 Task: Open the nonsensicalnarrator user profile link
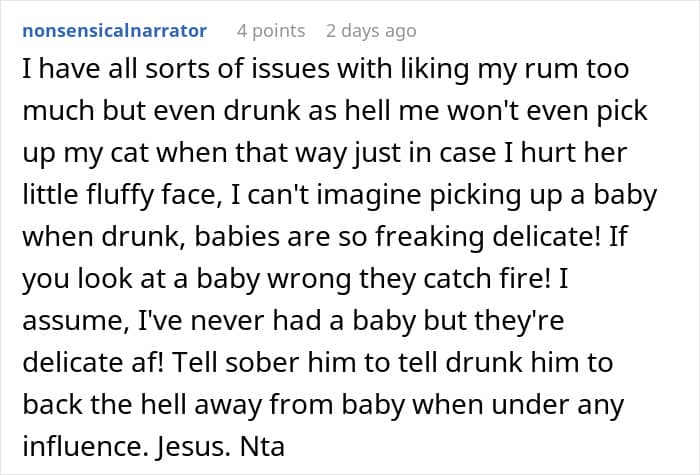[x=114, y=30]
